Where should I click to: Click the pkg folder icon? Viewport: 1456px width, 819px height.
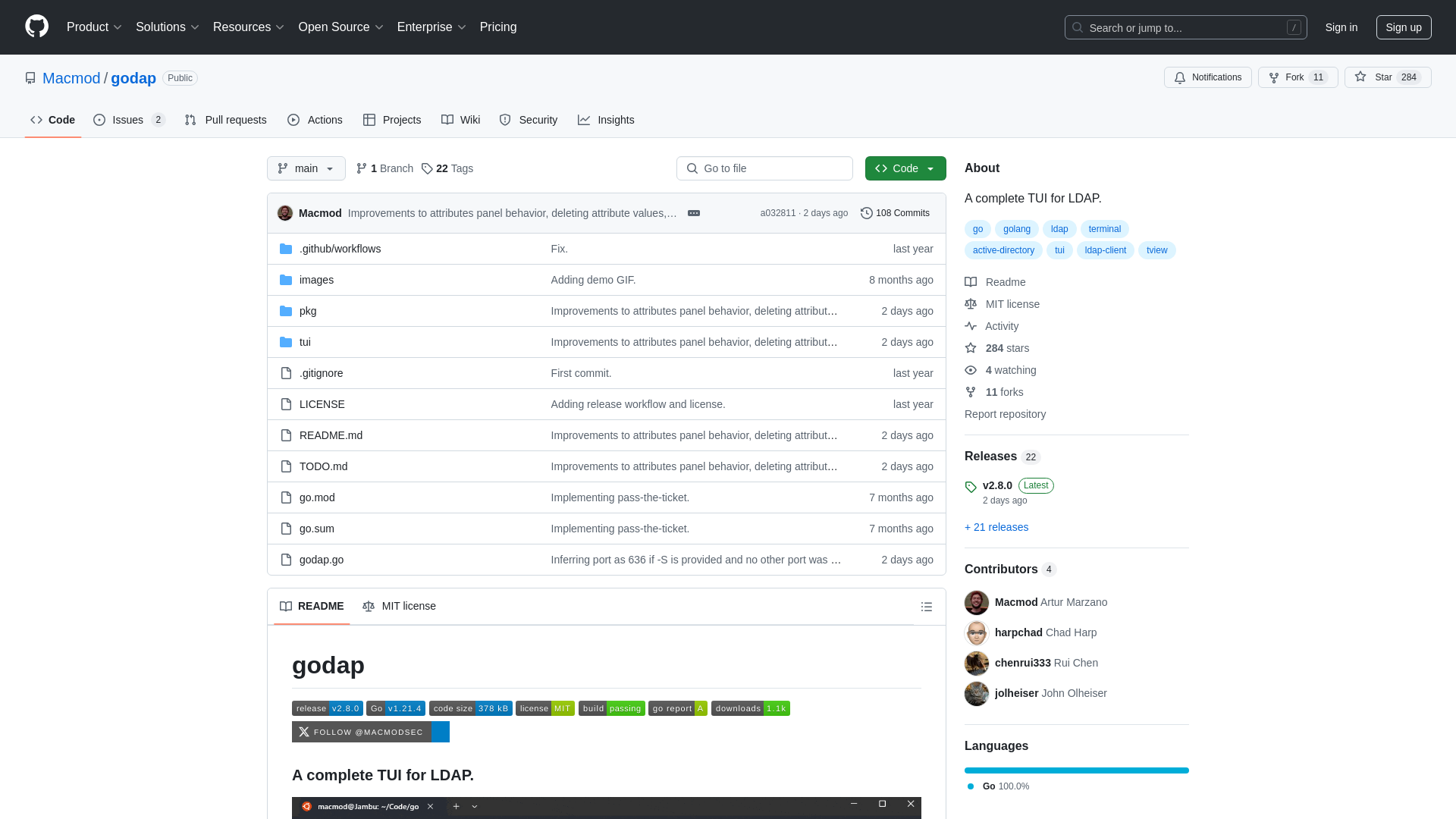(286, 311)
